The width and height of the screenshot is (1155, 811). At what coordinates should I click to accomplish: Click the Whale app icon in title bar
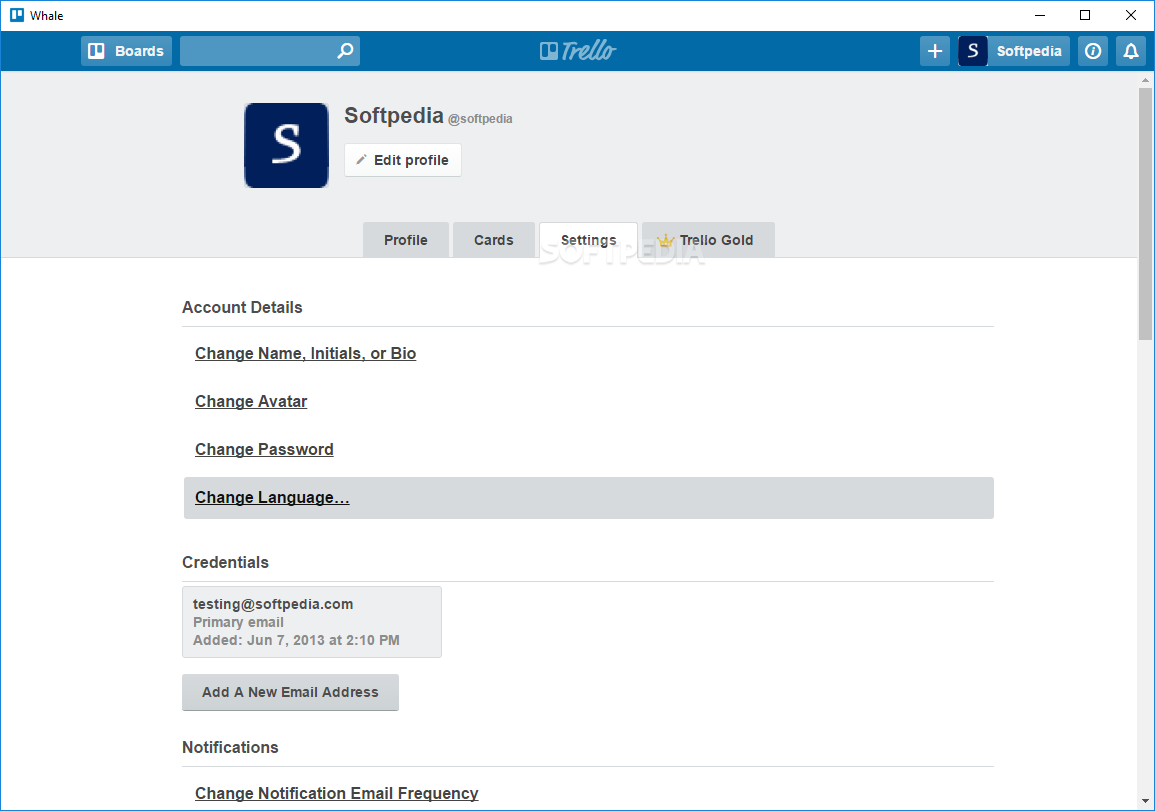tap(17, 15)
